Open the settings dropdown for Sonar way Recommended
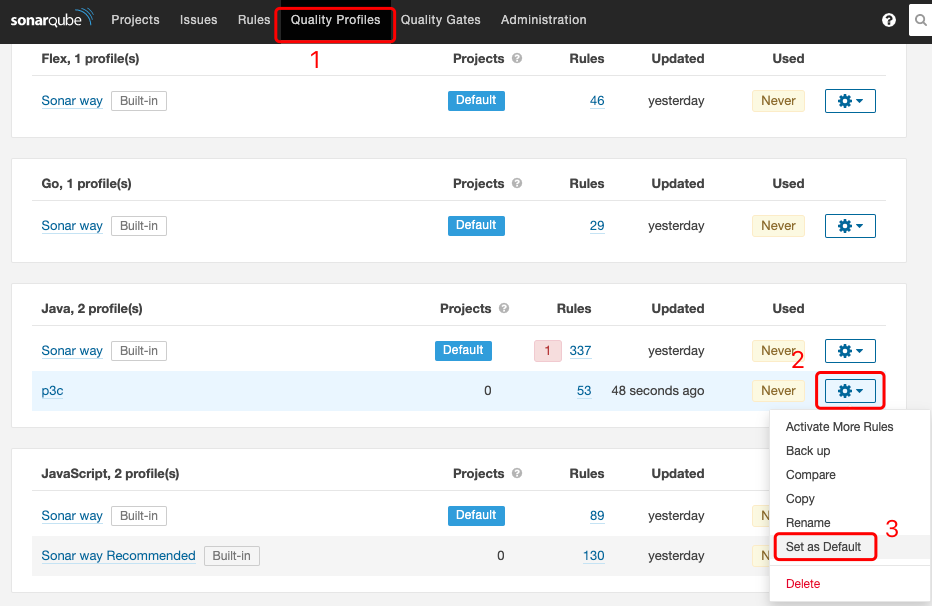 pos(849,555)
